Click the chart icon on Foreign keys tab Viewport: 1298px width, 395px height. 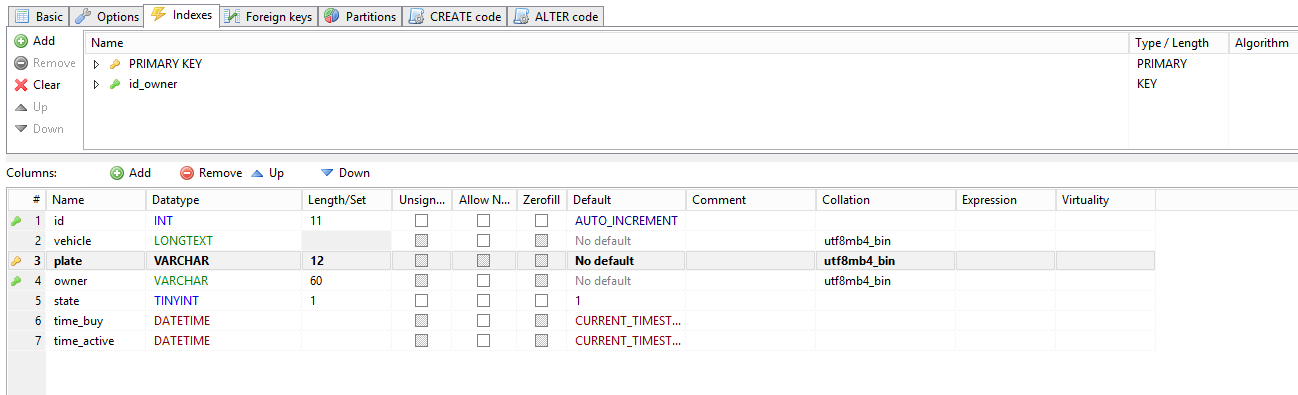point(232,17)
